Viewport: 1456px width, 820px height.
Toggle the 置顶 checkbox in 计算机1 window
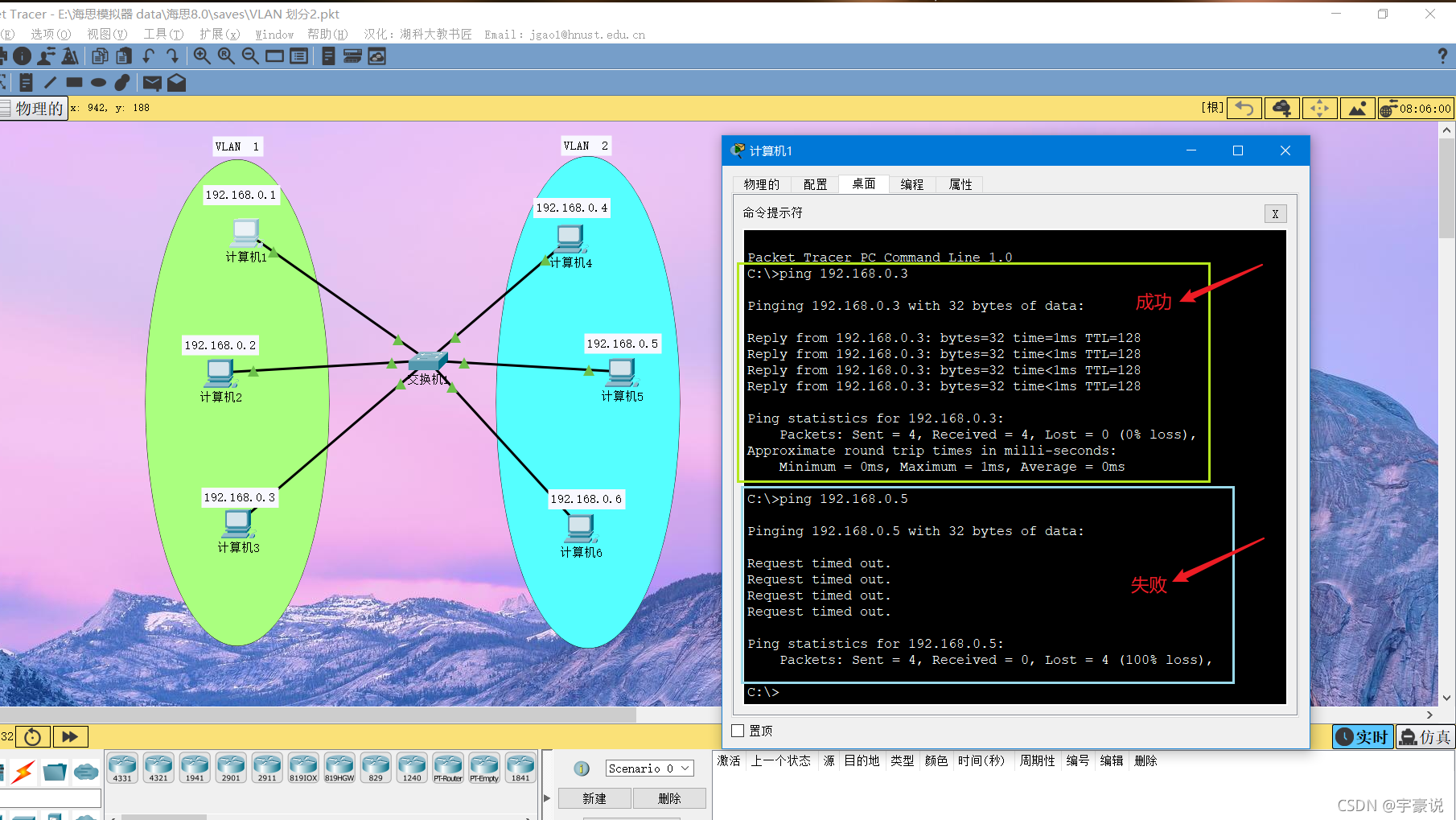(738, 731)
